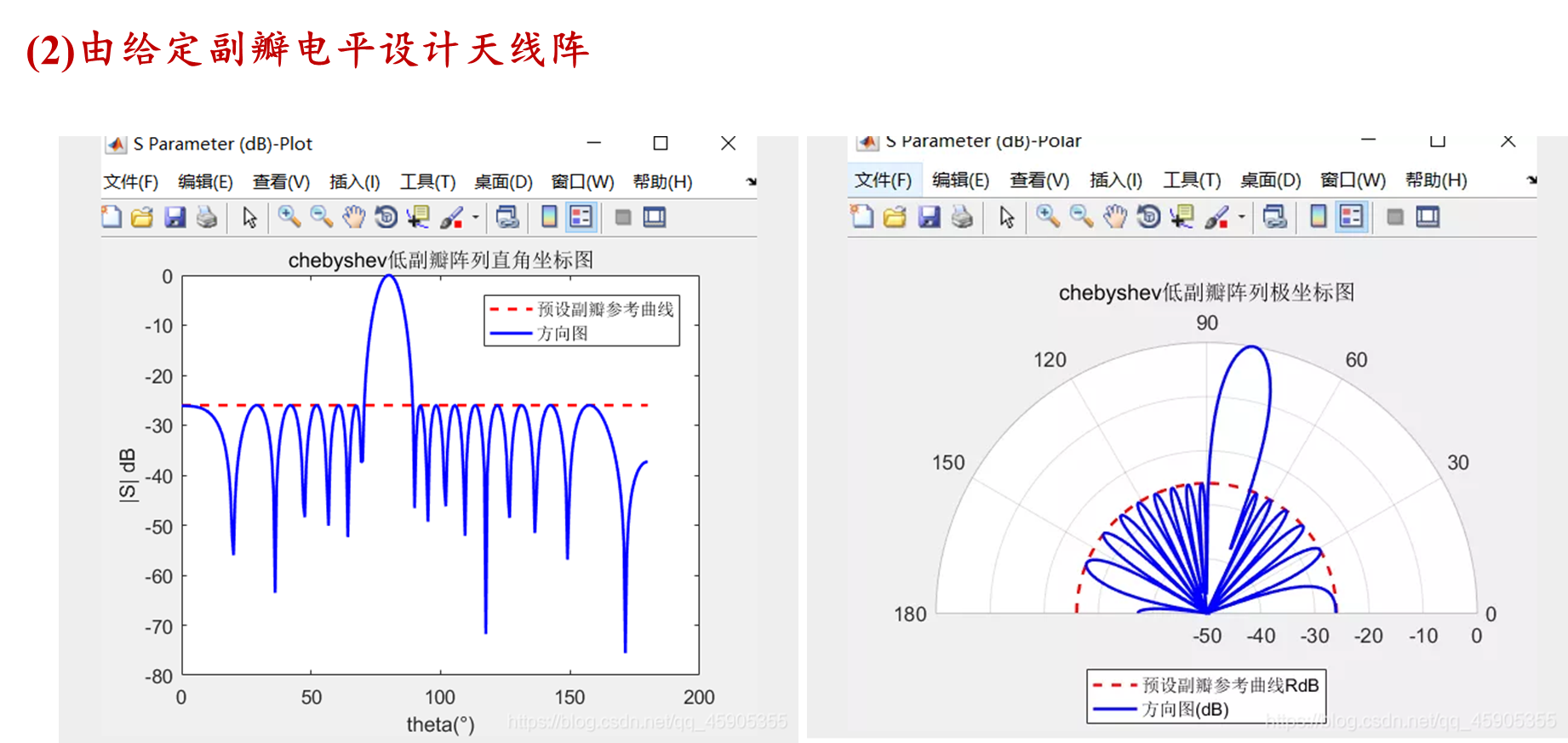Click Open File icon in Polar window
This screenshot has width=1568, height=743.
895,216
